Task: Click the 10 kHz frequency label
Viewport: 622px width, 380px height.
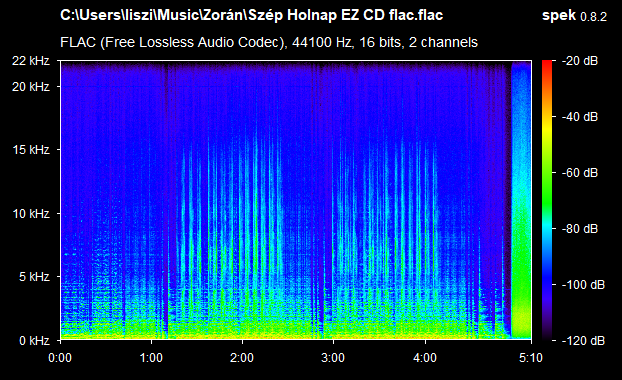Action: coord(31,214)
